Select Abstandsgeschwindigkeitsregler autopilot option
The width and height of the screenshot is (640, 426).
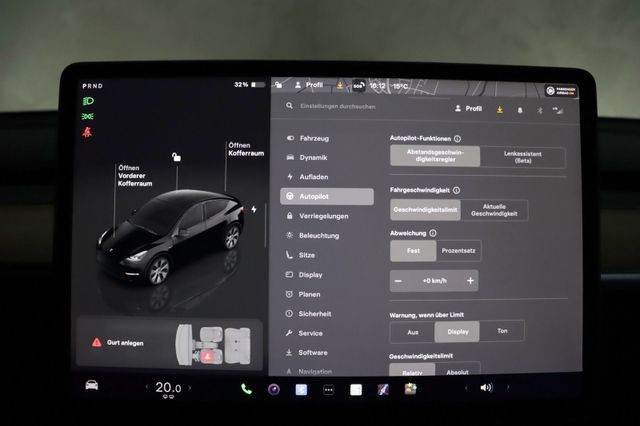point(434,157)
